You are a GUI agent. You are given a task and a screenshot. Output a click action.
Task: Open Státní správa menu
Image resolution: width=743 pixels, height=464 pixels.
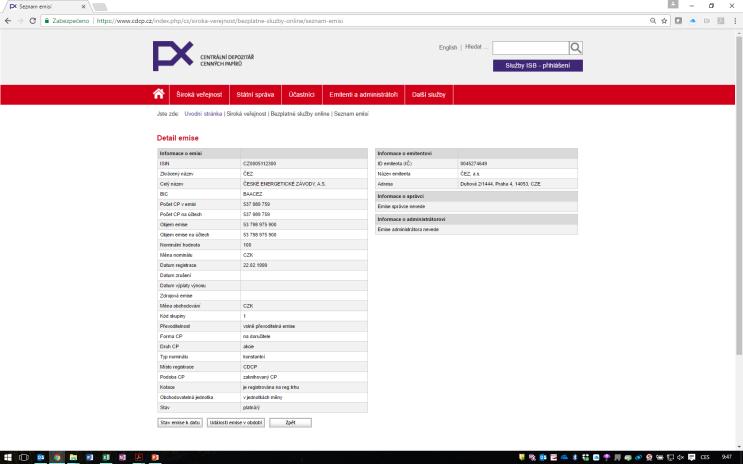[255, 94]
